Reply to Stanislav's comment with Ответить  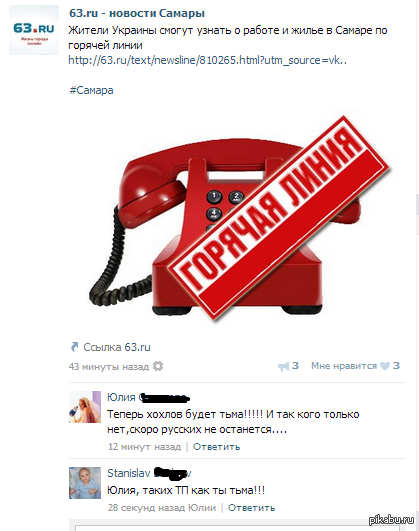(x=251, y=508)
